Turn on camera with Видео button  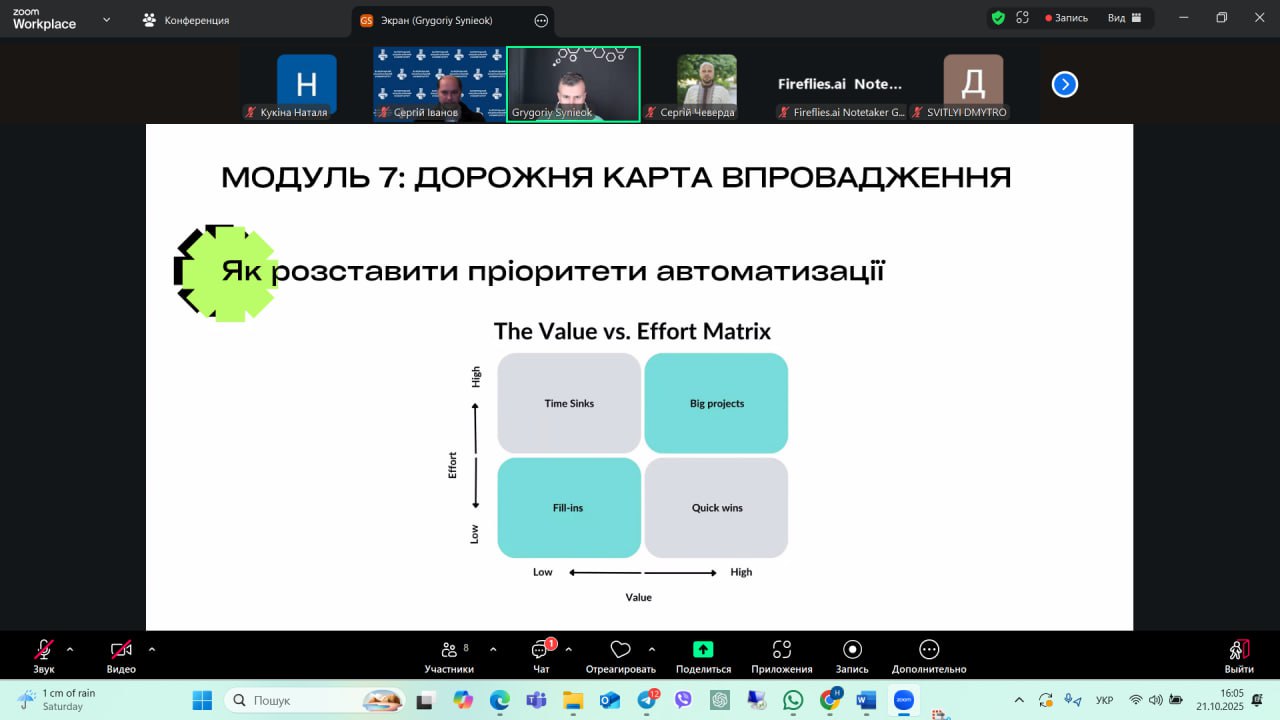(121, 655)
